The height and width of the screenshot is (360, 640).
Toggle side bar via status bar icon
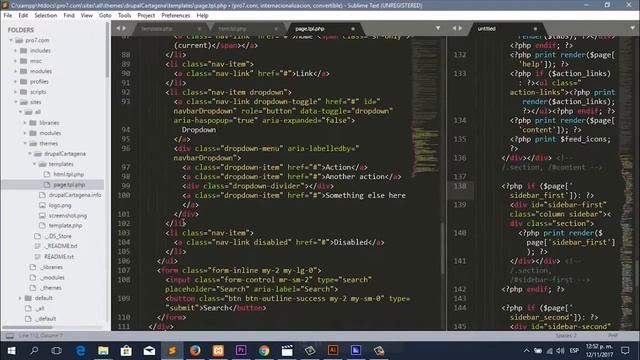(x=10, y=336)
